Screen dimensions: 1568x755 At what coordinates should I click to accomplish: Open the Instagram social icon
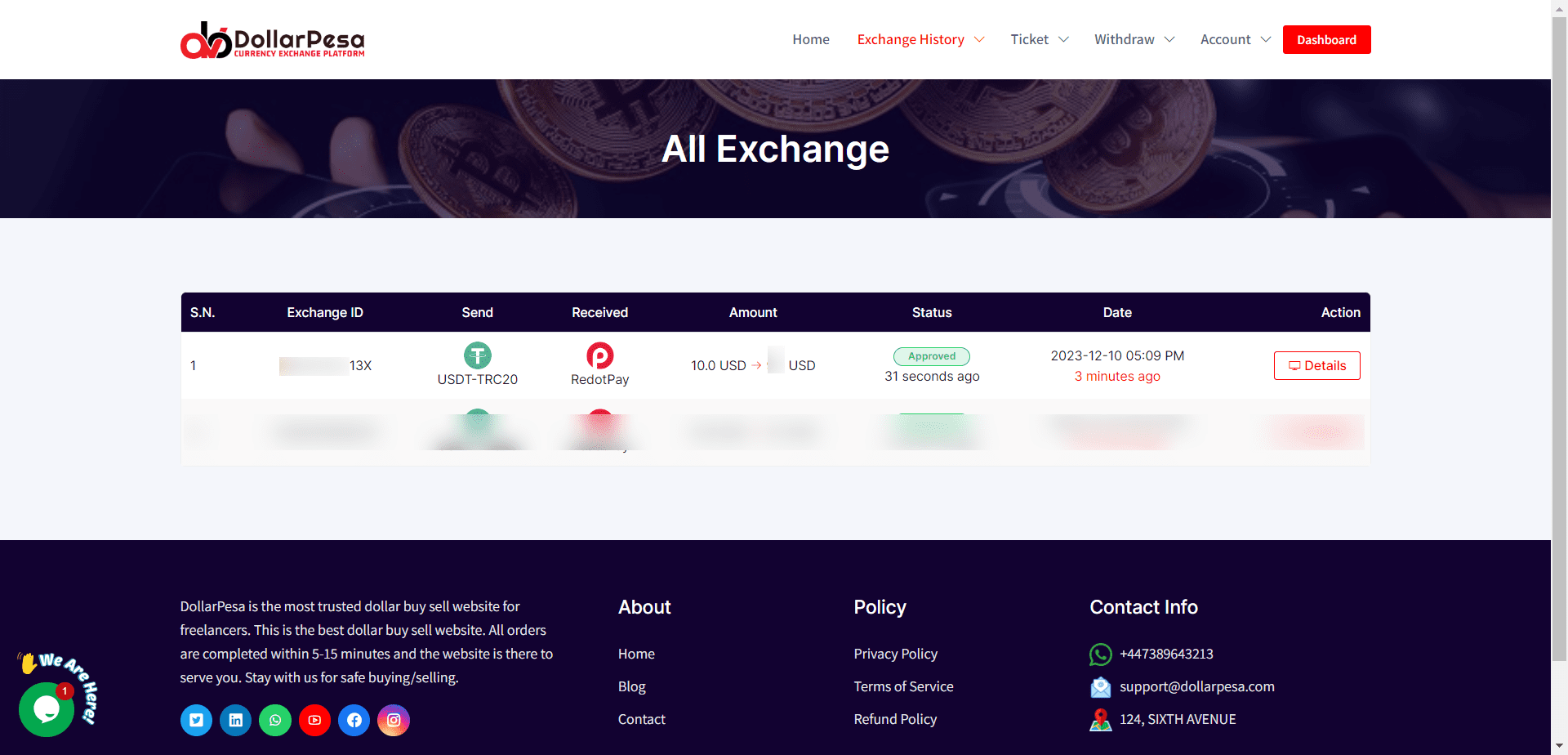pos(394,720)
